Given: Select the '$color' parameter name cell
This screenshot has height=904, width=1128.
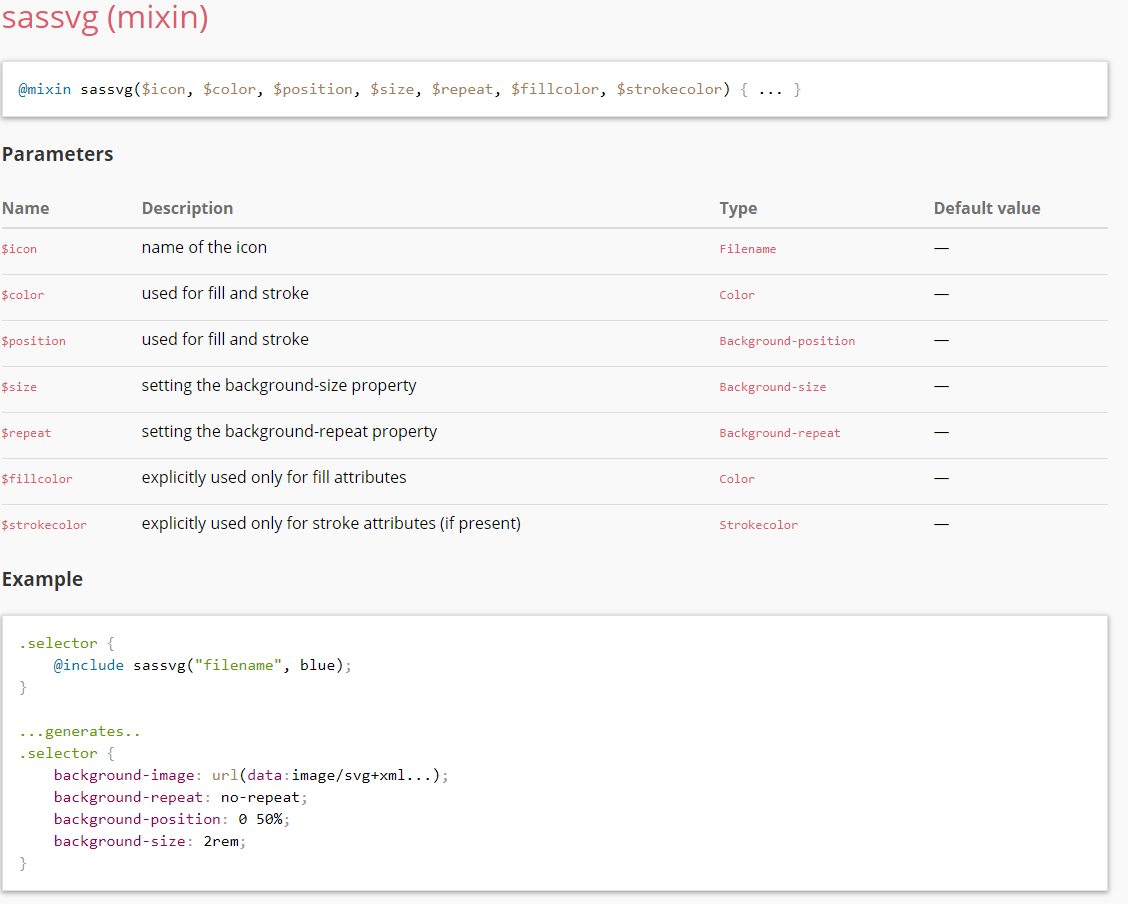Looking at the screenshot, I should pos(23,295).
